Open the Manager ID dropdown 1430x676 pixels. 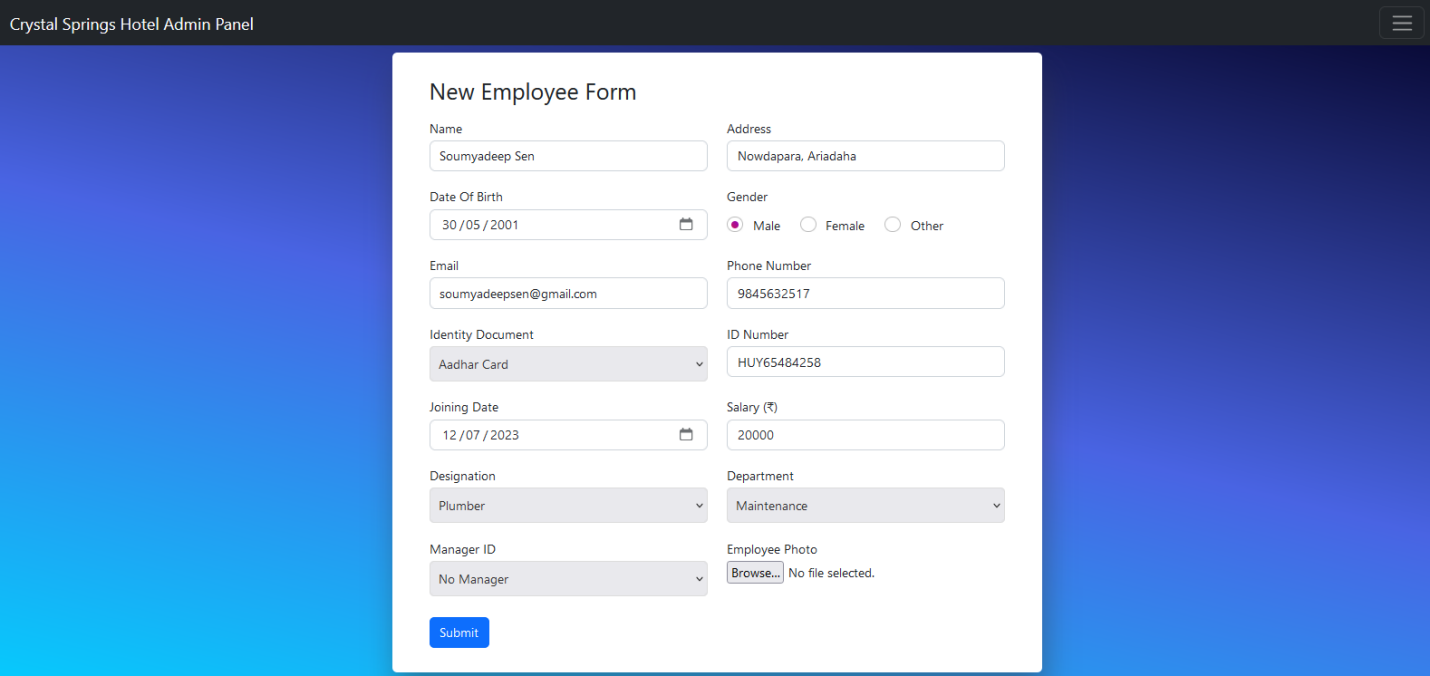pos(568,579)
